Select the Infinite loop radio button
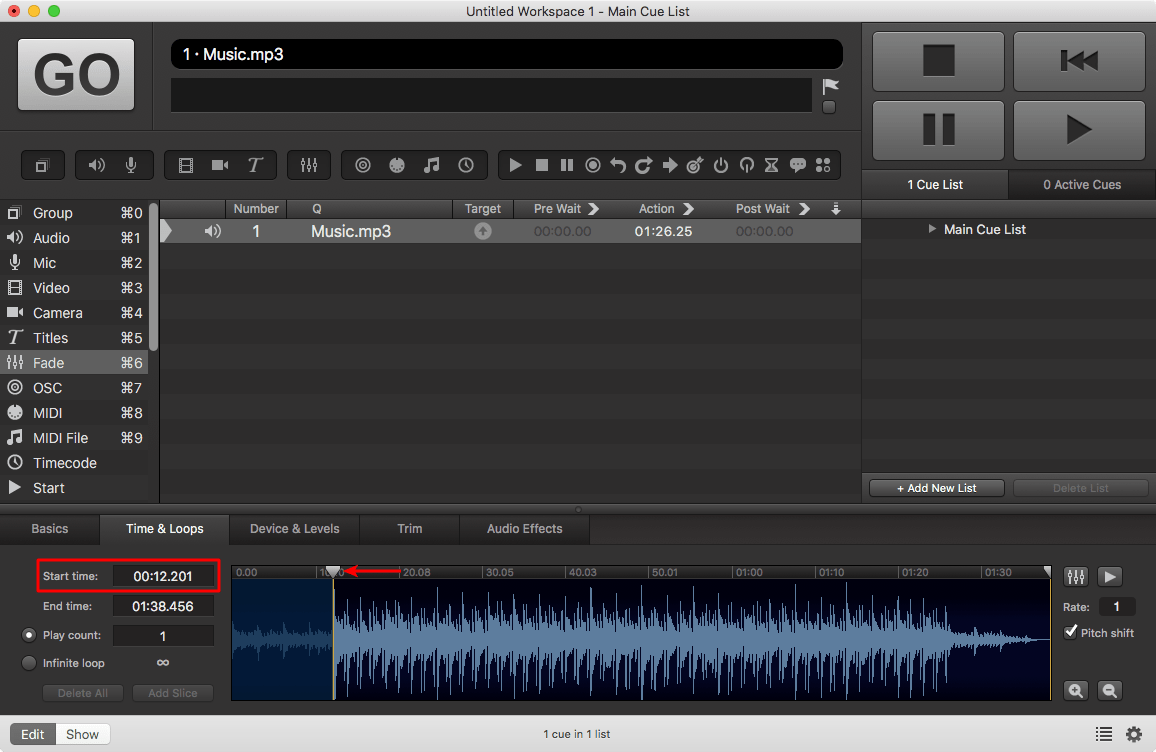 (29, 663)
